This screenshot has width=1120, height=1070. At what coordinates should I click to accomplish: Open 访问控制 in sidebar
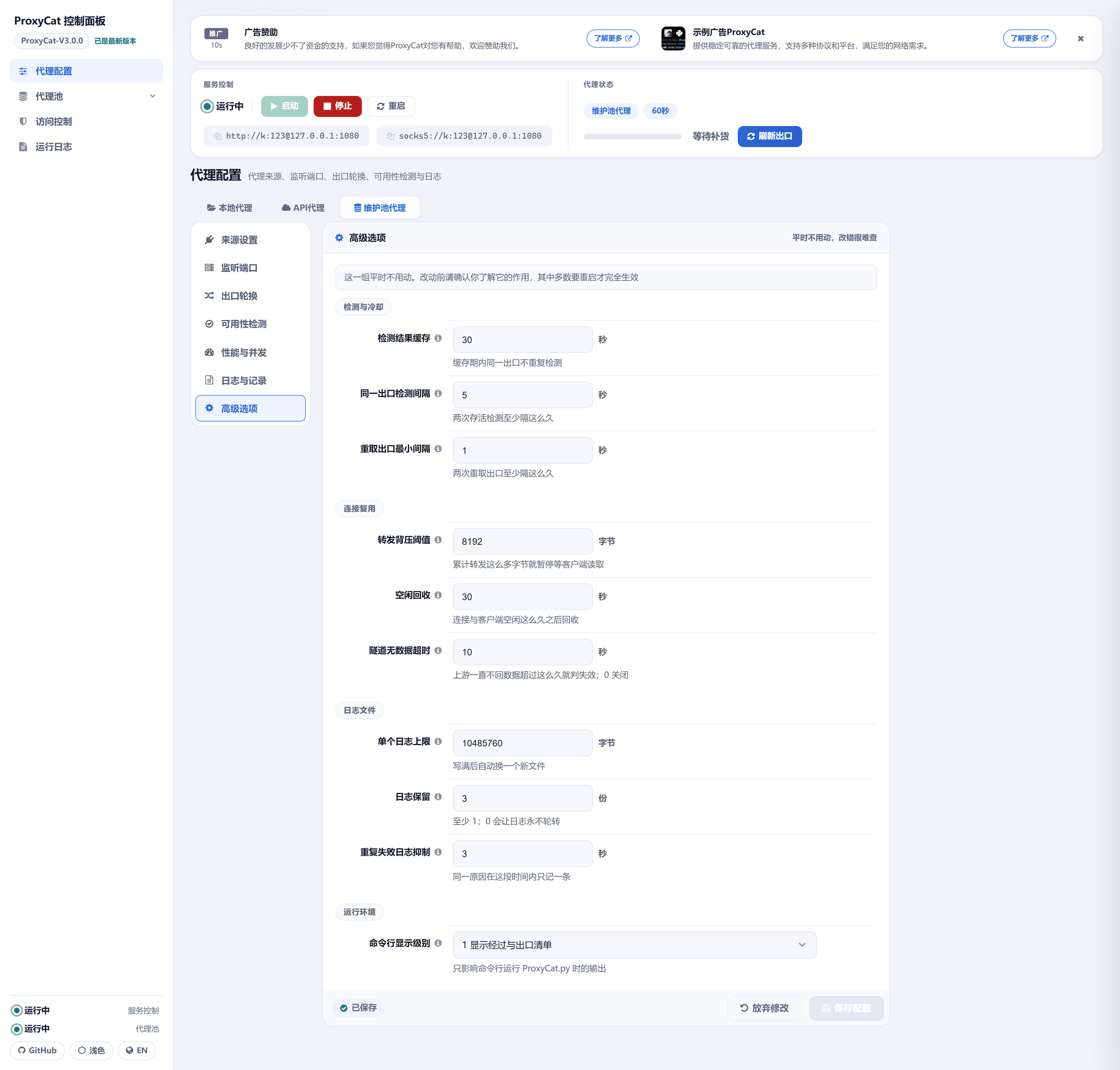(x=86, y=121)
